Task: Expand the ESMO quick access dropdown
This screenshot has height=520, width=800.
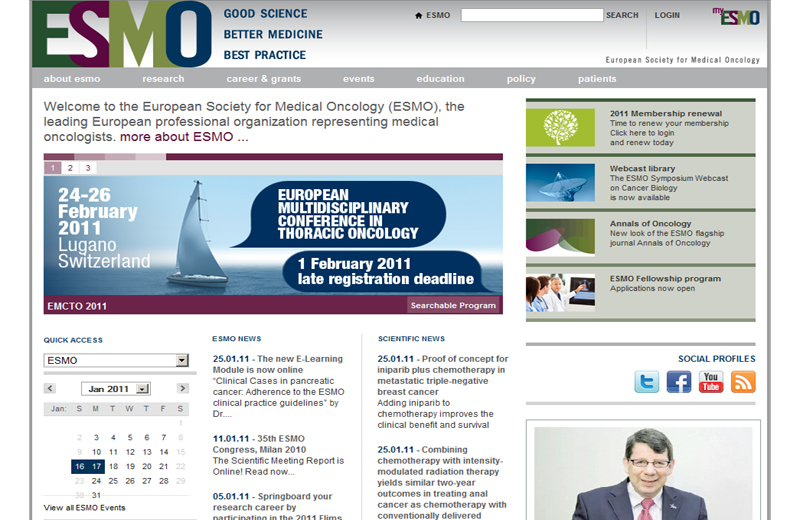Action: [x=182, y=360]
